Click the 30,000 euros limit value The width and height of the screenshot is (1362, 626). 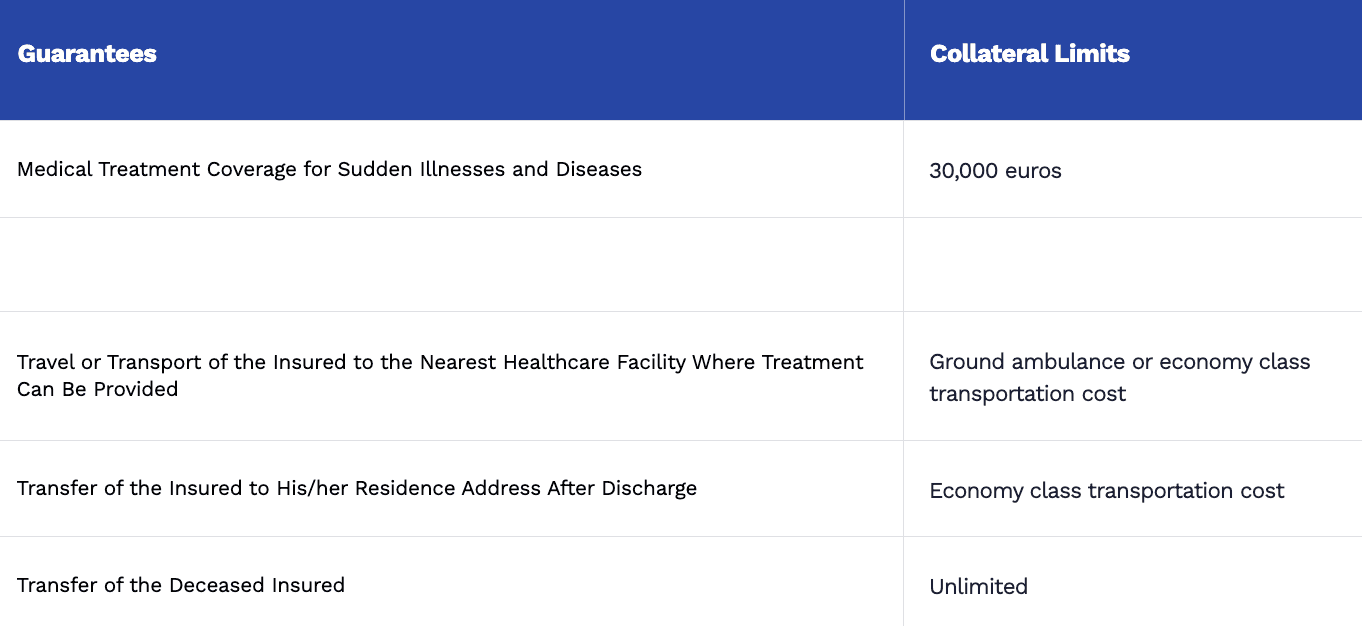pyautogui.click(x=995, y=171)
